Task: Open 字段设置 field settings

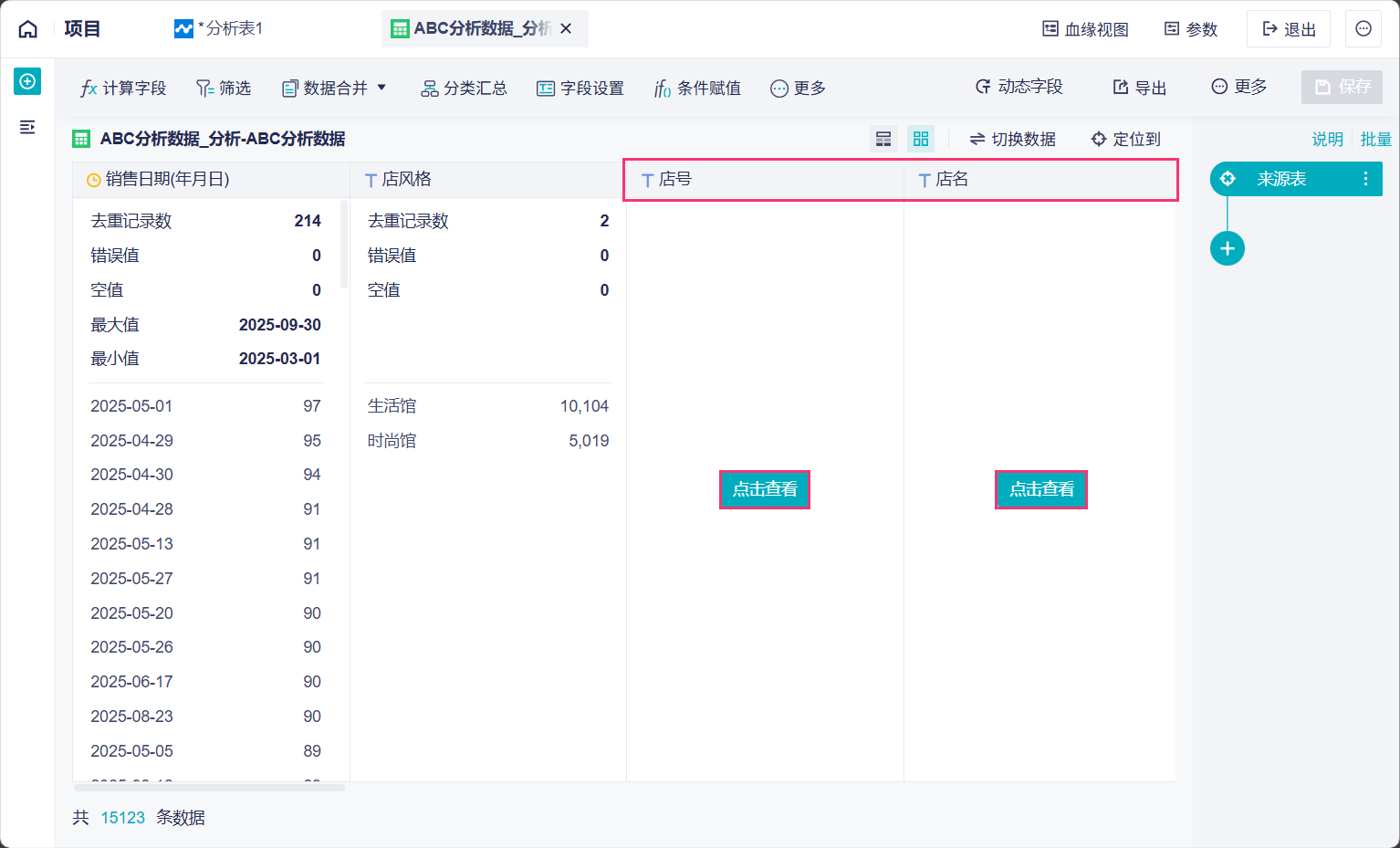Action: [x=580, y=88]
